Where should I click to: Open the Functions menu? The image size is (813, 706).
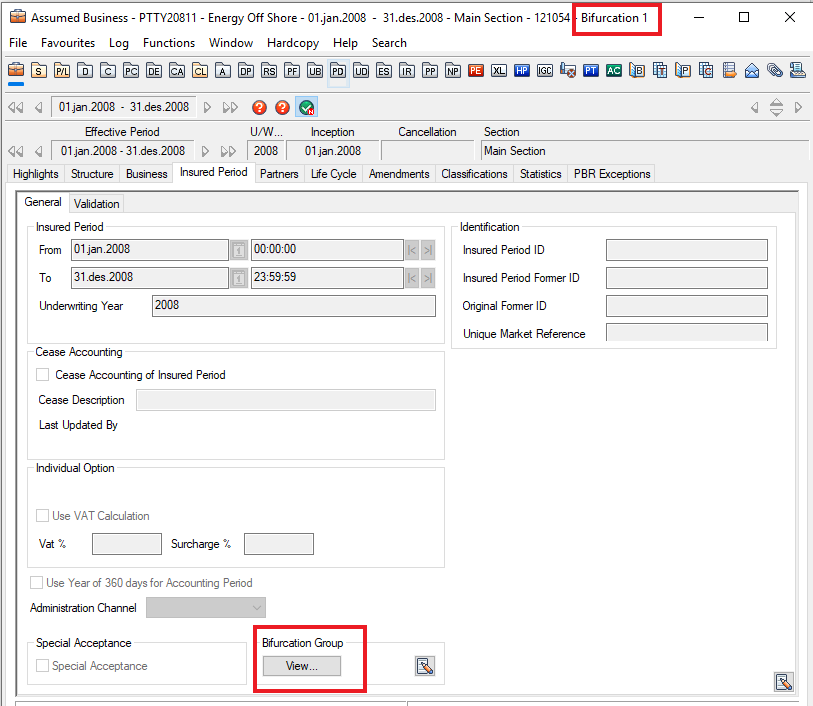tap(169, 43)
